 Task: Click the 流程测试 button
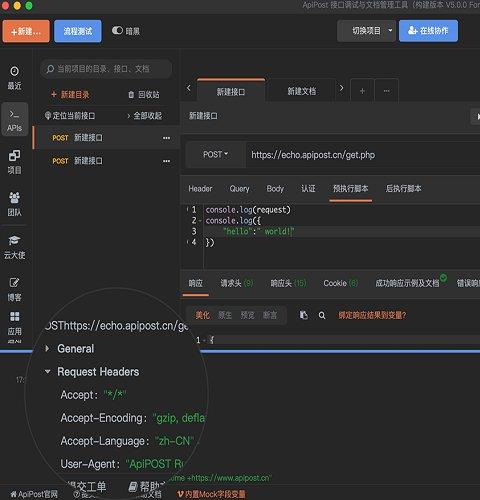click(x=78, y=31)
